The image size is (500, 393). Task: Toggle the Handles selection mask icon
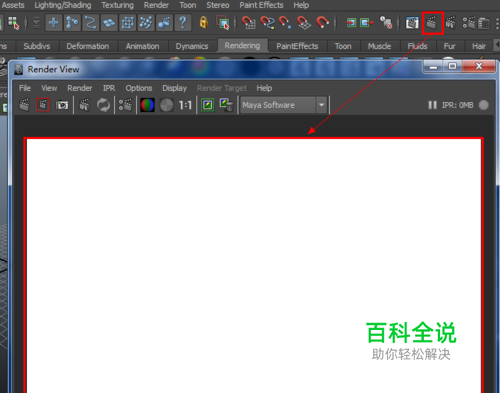pos(54,23)
